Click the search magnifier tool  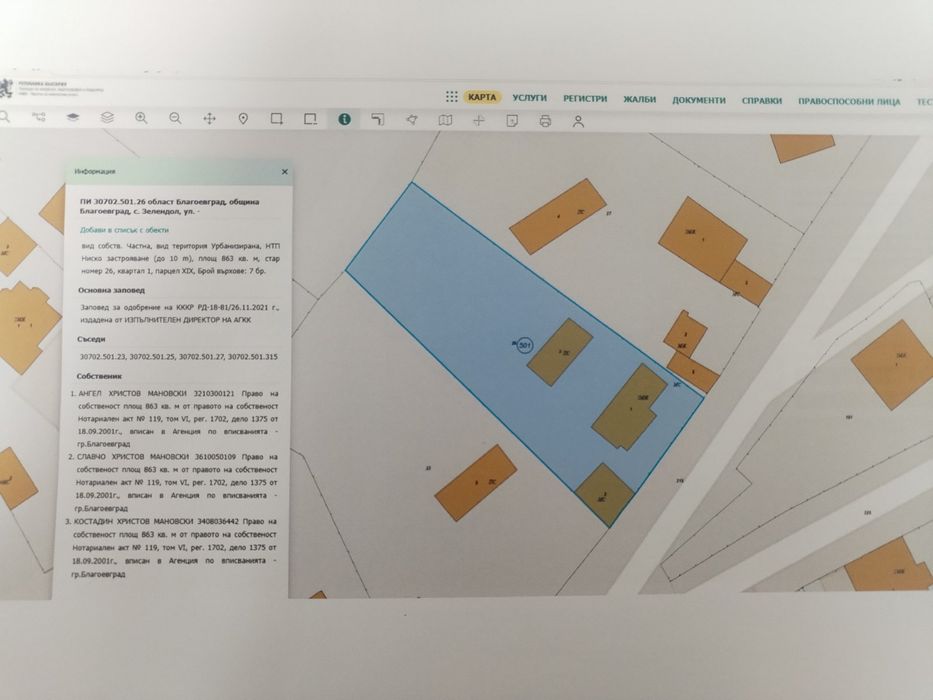[x=4, y=117]
